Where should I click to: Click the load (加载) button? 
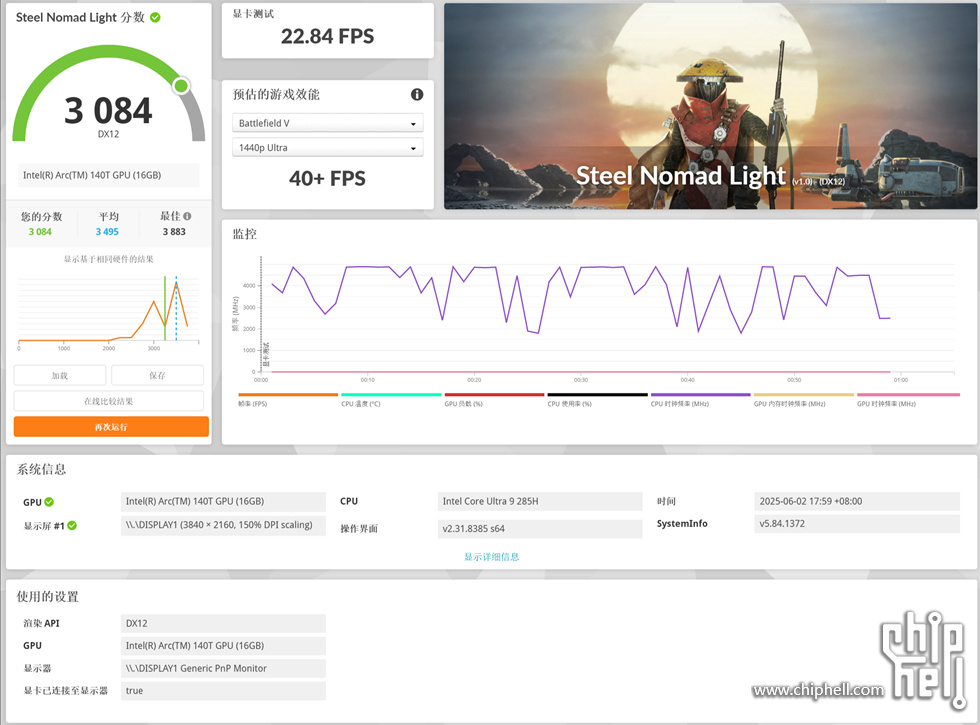(60, 376)
